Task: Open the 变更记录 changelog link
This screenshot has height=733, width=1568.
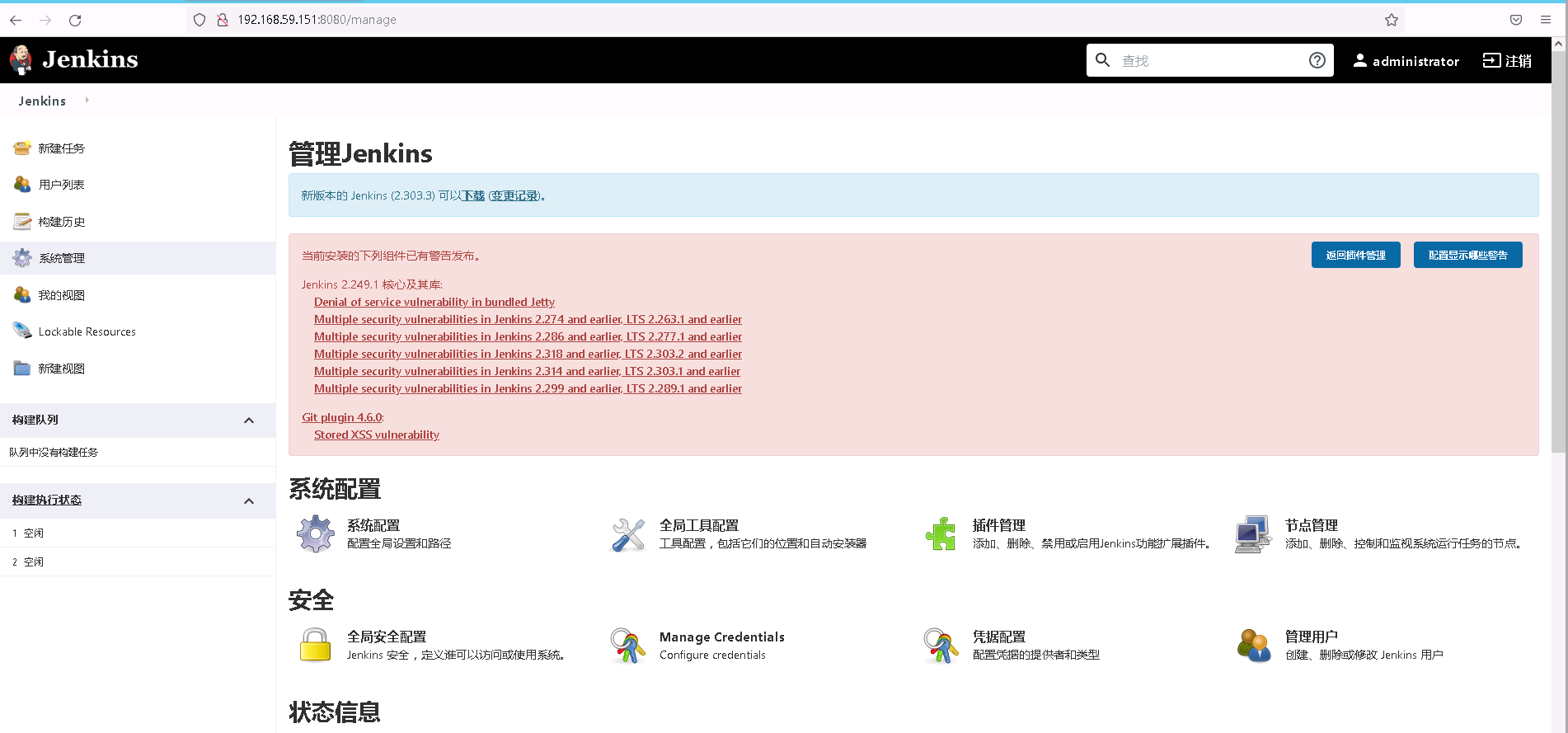Action: [x=515, y=195]
